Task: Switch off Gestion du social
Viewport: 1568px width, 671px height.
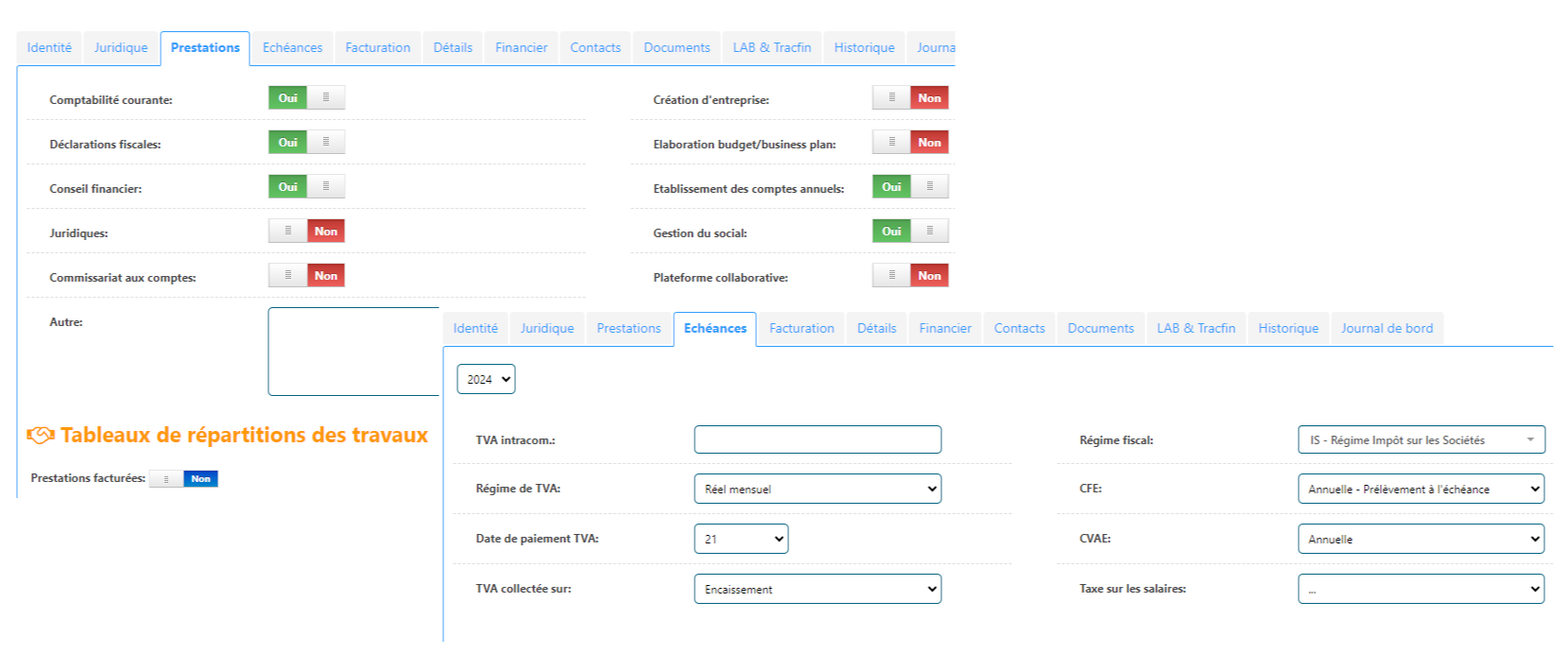Action: [909, 232]
